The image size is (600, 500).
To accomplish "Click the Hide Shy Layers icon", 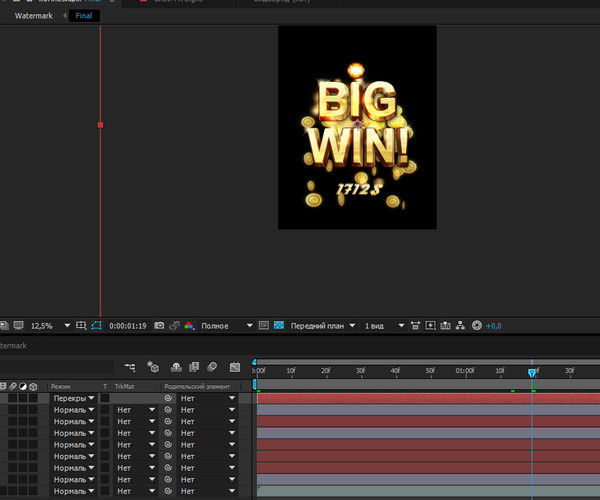I will [x=176, y=367].
